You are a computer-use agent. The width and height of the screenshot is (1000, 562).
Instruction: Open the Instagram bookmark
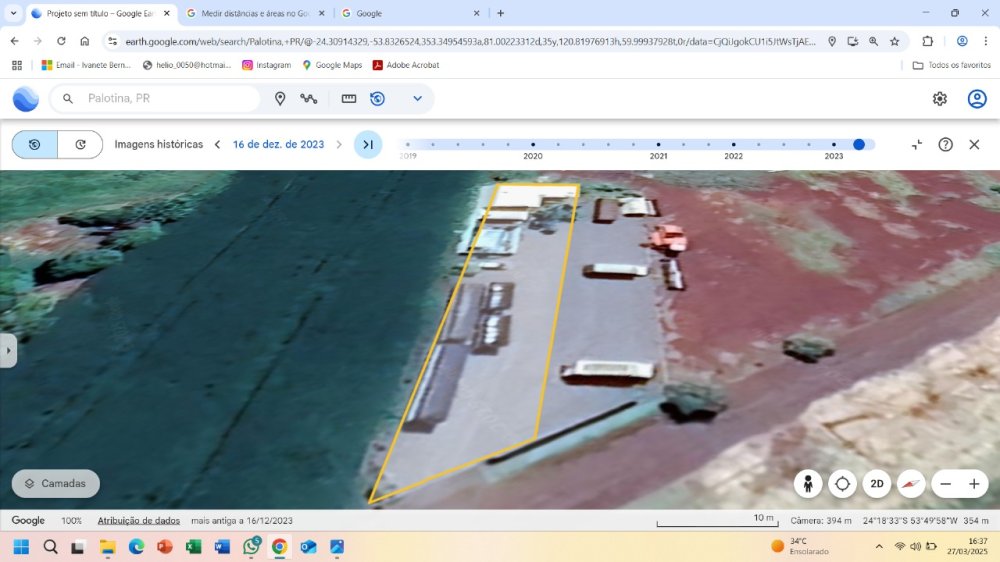267,65
